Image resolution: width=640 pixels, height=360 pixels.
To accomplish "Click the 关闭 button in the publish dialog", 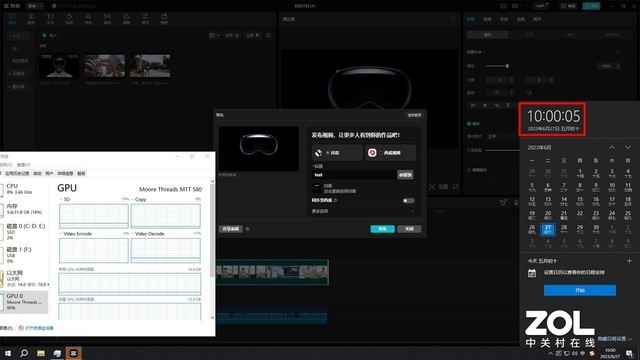I will pyautogui.click(x=409, y=229).
